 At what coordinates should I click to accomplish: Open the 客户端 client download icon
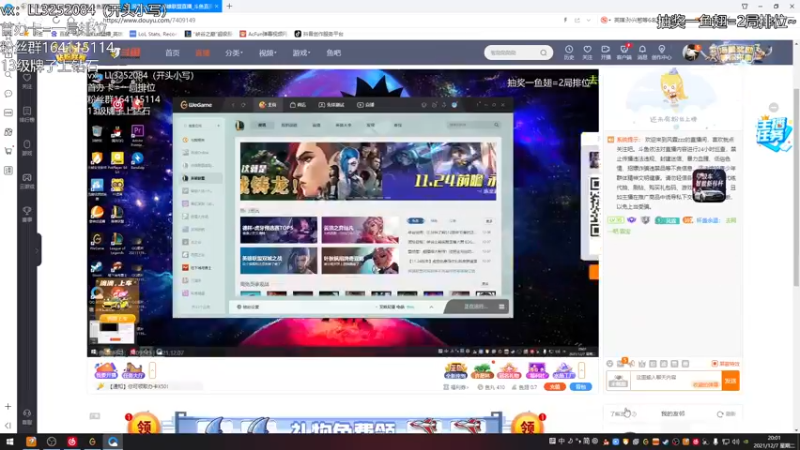point(624,52)
